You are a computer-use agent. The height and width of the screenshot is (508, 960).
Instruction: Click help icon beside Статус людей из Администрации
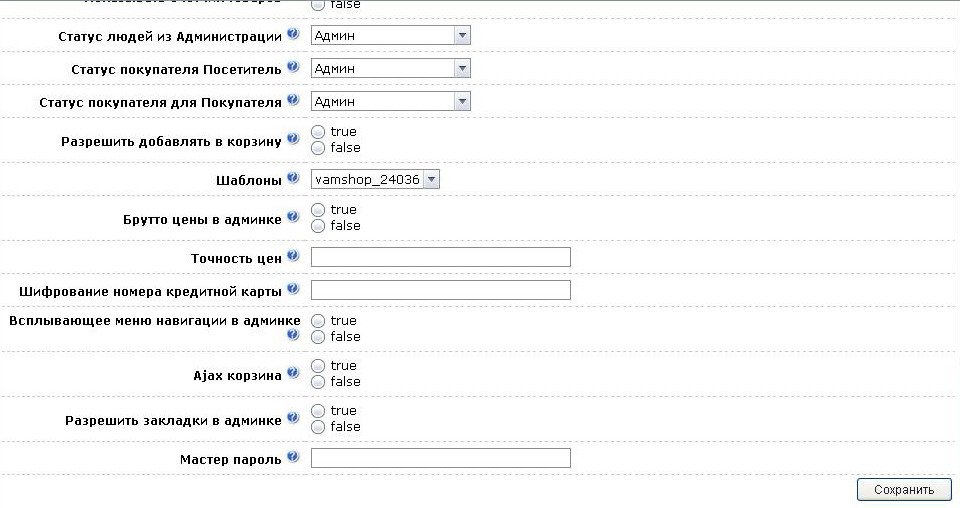coord(293,34)
